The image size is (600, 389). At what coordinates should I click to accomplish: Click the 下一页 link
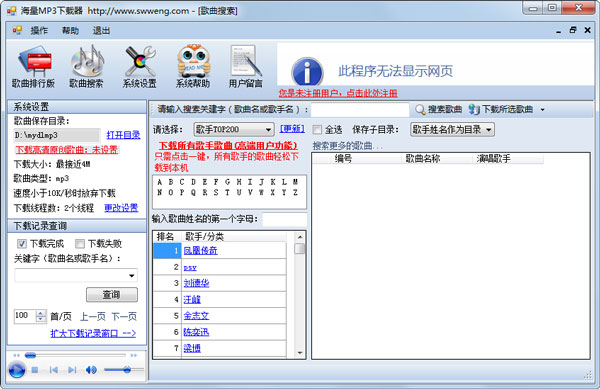pos(124,317)
